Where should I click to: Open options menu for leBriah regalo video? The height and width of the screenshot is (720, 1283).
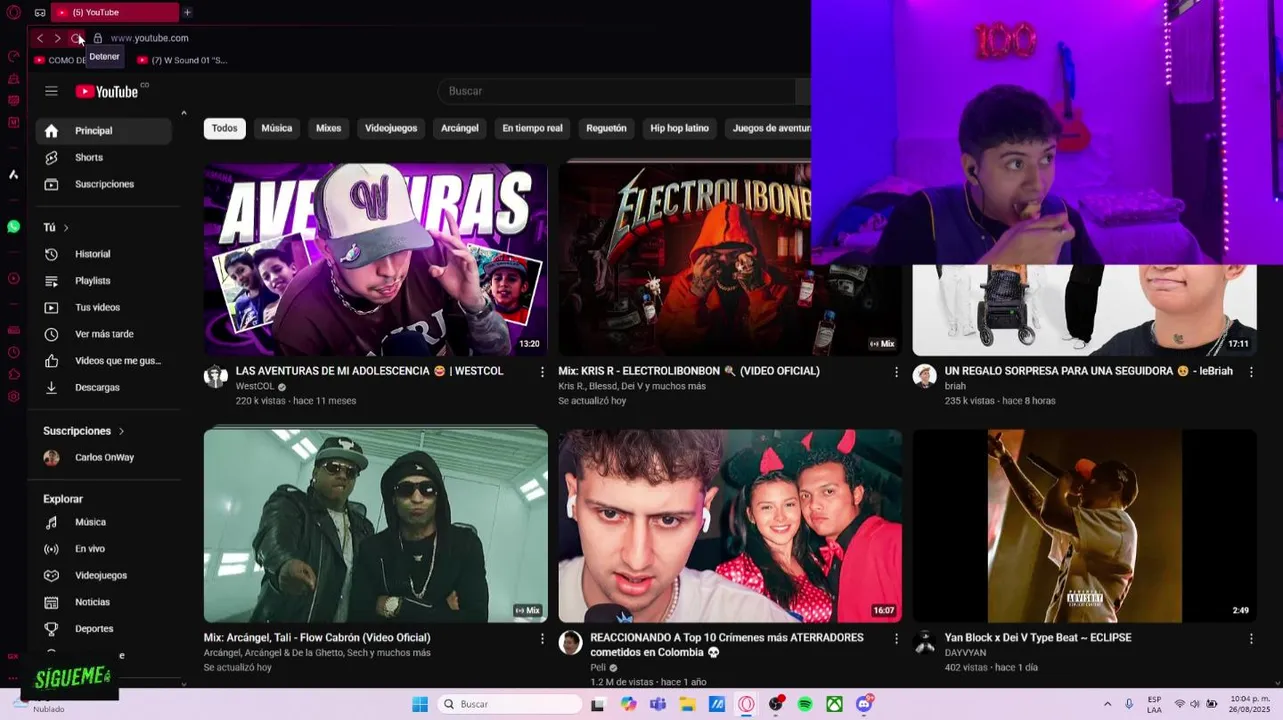(x=1251, y=372)
